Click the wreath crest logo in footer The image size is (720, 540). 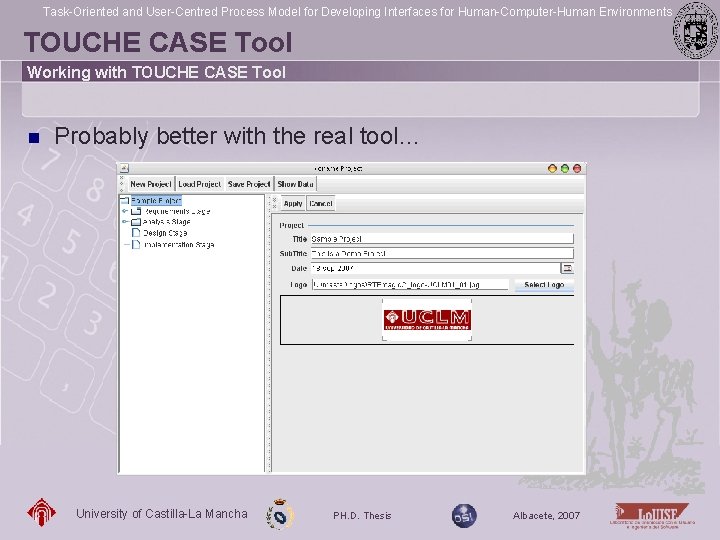pyautogui.click(x=280, y=515)
